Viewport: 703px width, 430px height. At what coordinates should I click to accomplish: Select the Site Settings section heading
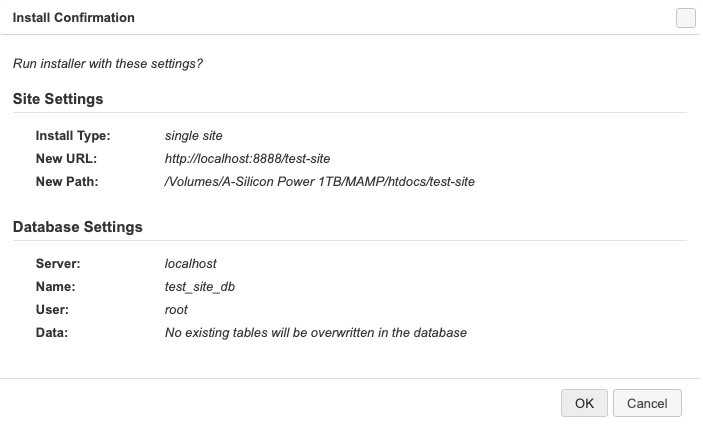click(x=58, y=100)
